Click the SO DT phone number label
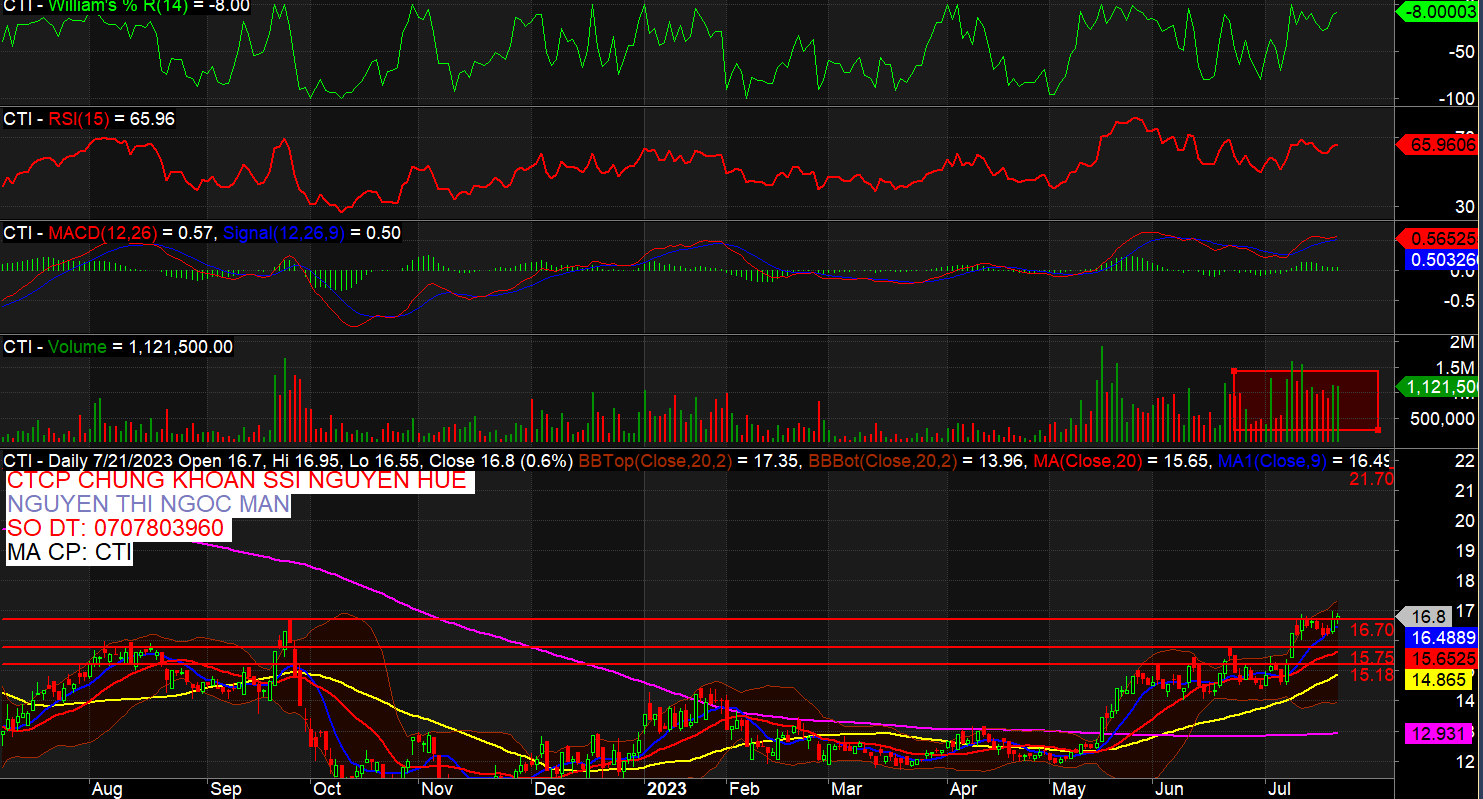The width and height of the screenshot is (1483, 799). coord(115,528)
